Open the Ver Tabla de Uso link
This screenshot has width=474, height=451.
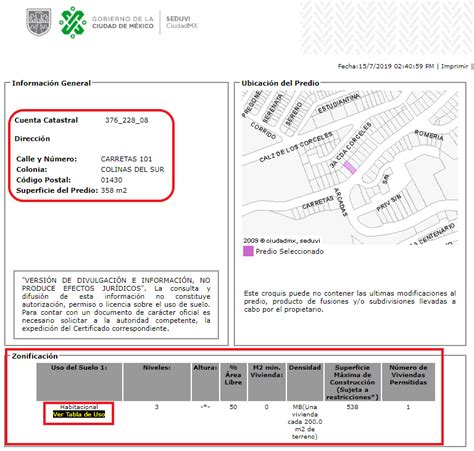79,414
